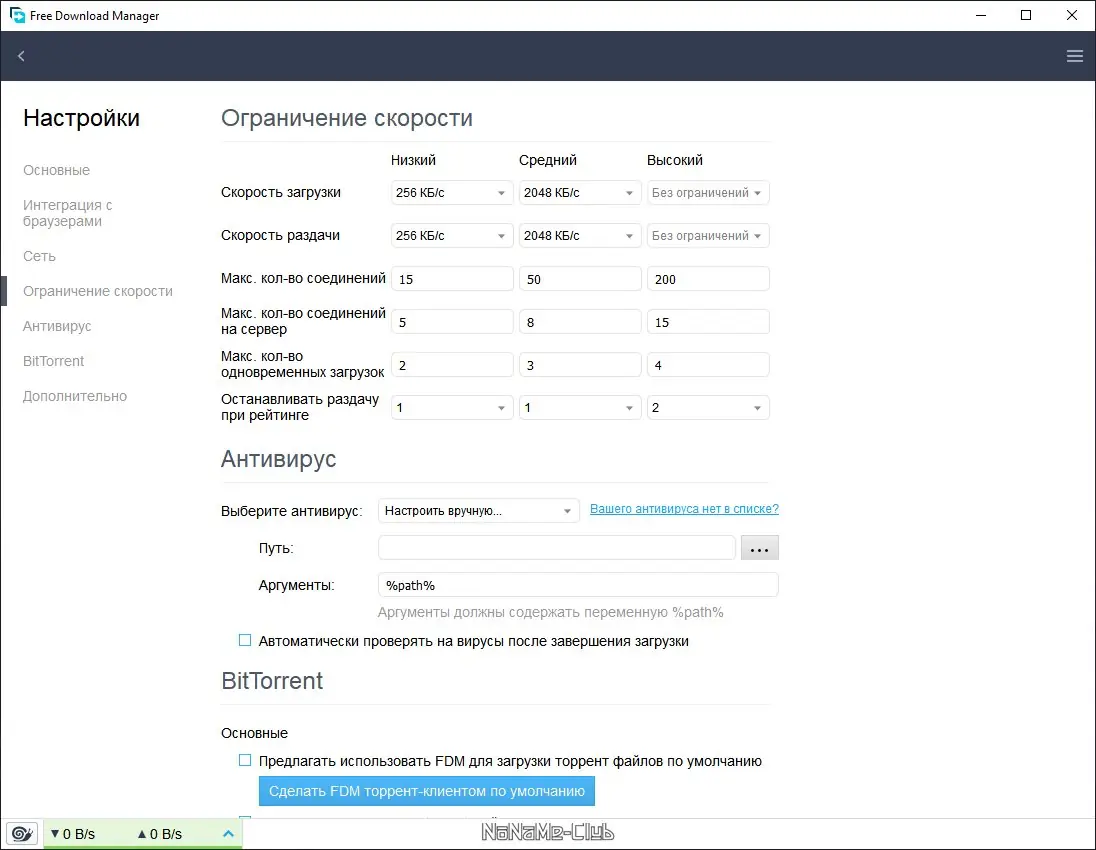Browse for antivirus path with ... button

(759, 547)
